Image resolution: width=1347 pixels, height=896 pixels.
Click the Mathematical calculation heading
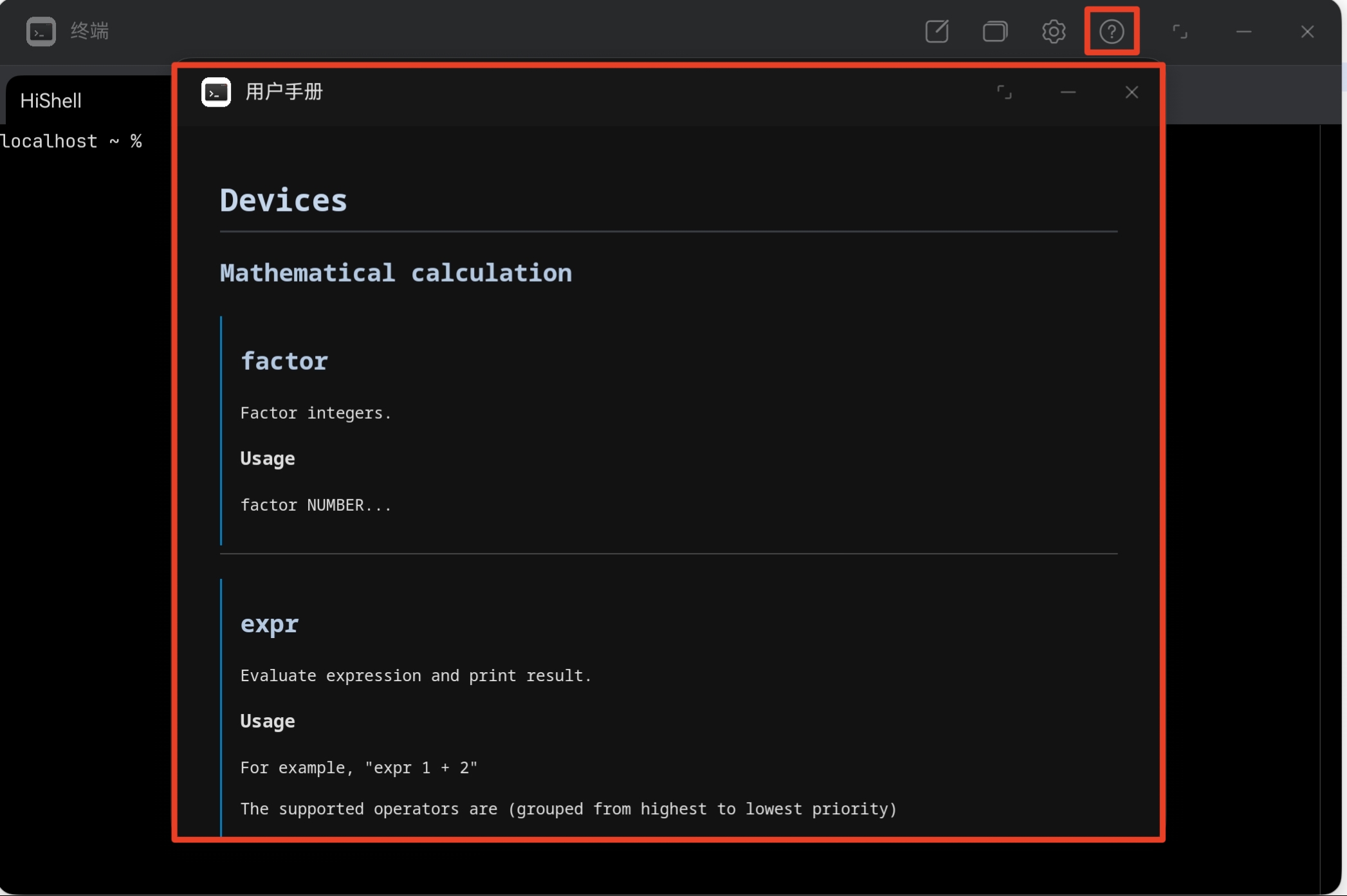pos(396,273)
